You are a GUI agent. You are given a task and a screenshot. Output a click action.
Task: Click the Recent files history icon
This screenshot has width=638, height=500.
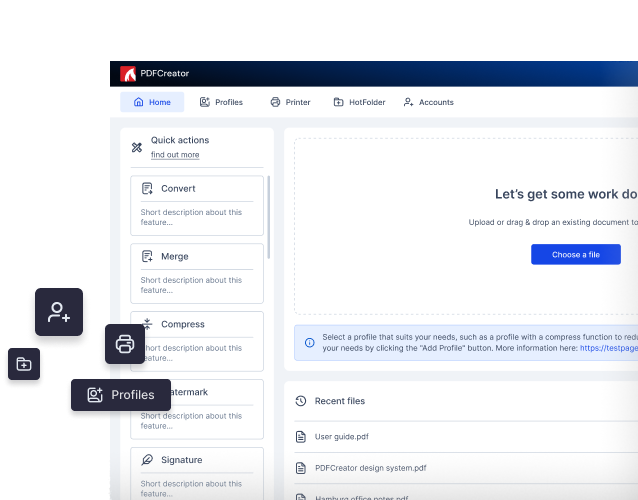pyautogui.click(x=301, y=401)
